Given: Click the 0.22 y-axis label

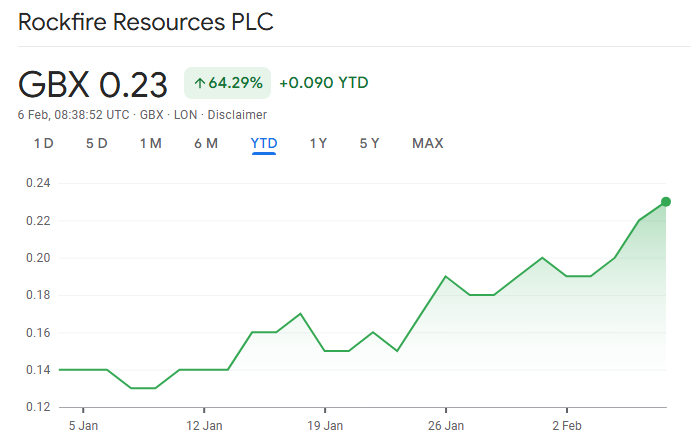Looking at the screenshot, I should (38, 220).
